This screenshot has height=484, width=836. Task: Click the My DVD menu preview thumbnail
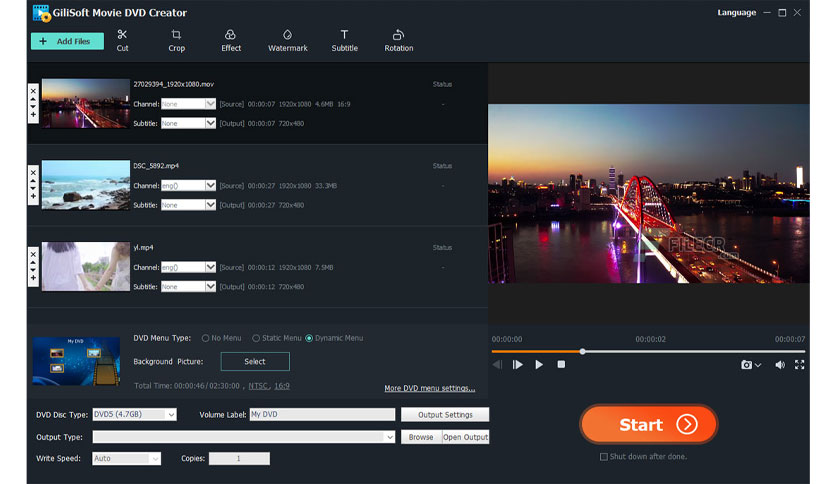coord(76,361)
